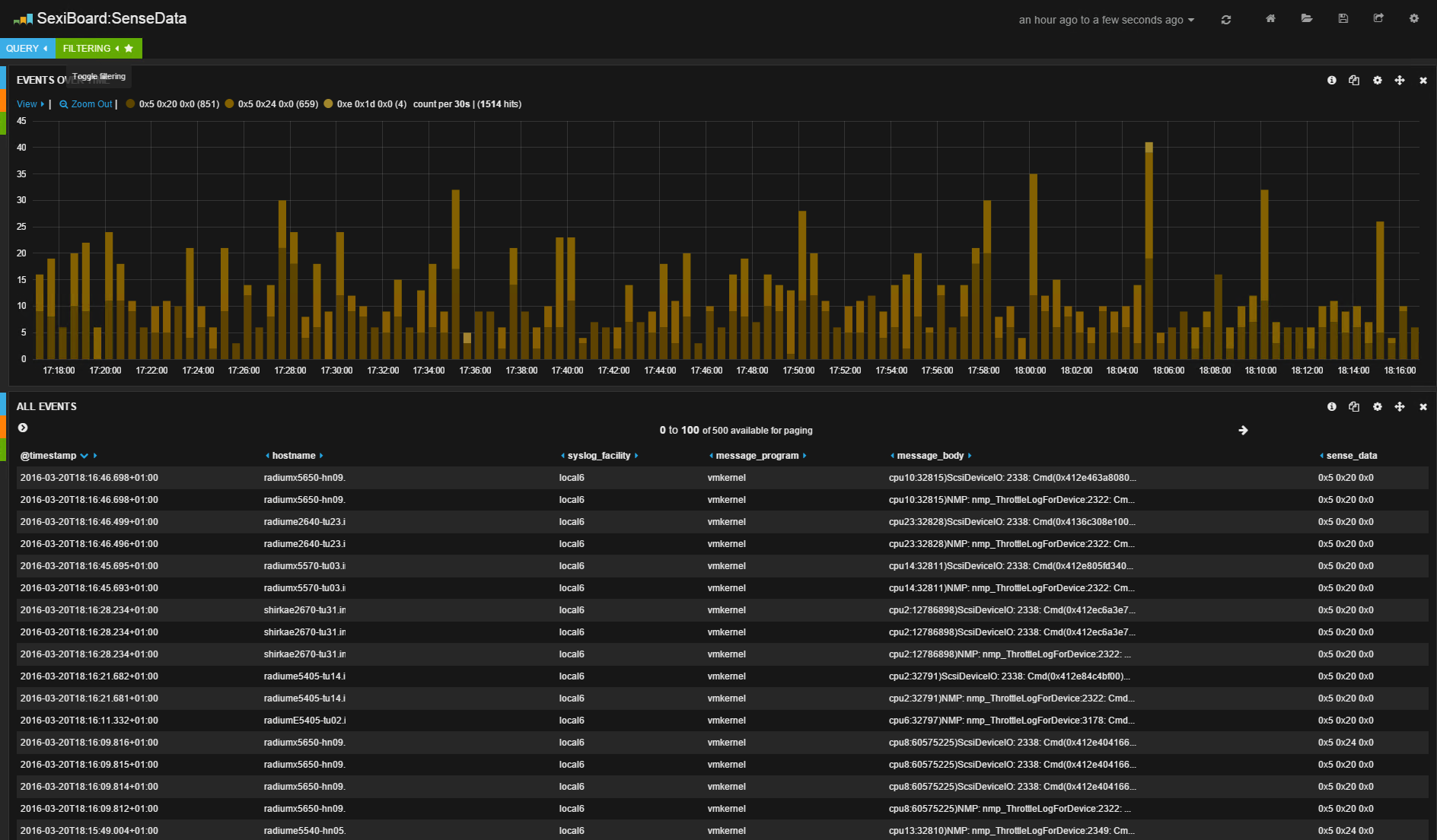Click the share dashboard icon

click(1378, 18)
